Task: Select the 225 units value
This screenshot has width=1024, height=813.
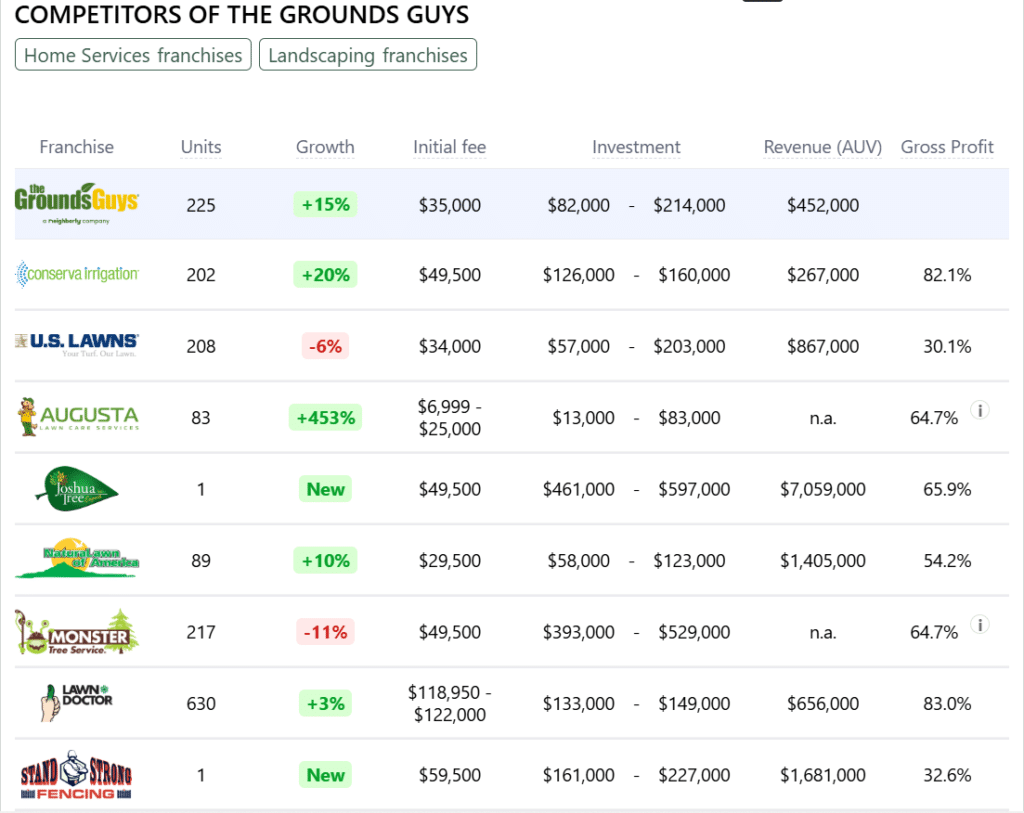Action: pyautogui.click(x=200, y=205)
